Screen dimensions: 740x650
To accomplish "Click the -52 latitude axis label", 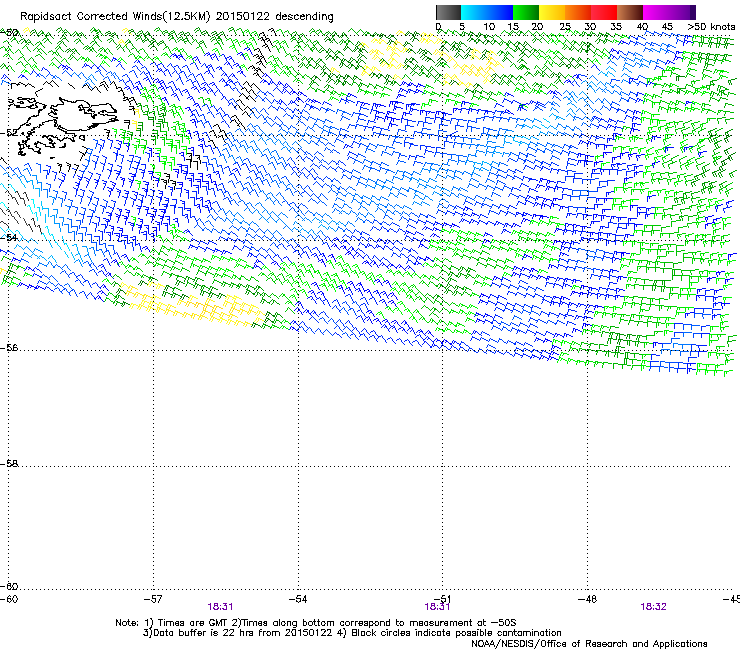I will (x=9, y=133).
